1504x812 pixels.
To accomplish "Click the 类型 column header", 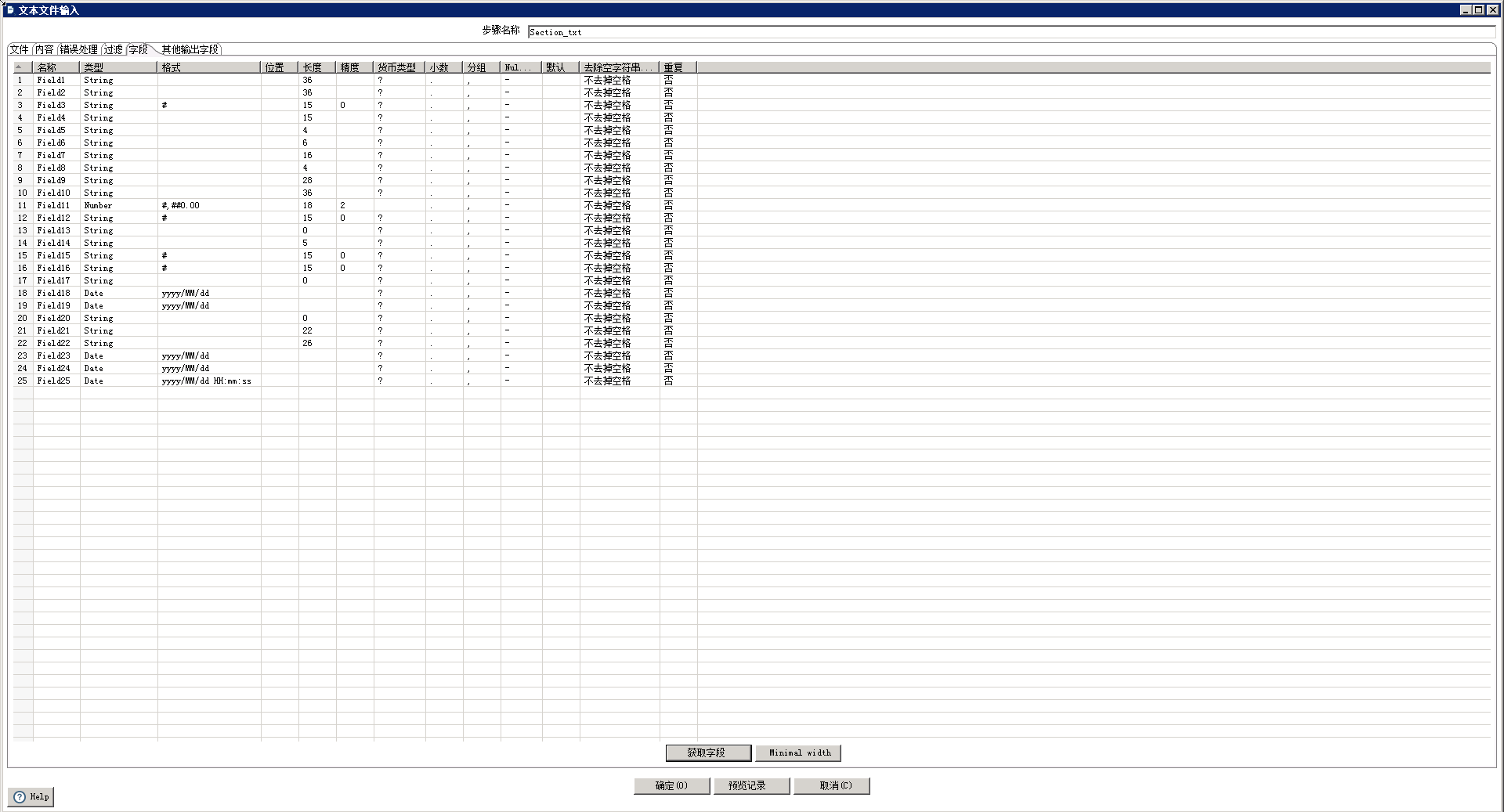I will [118, 67].
